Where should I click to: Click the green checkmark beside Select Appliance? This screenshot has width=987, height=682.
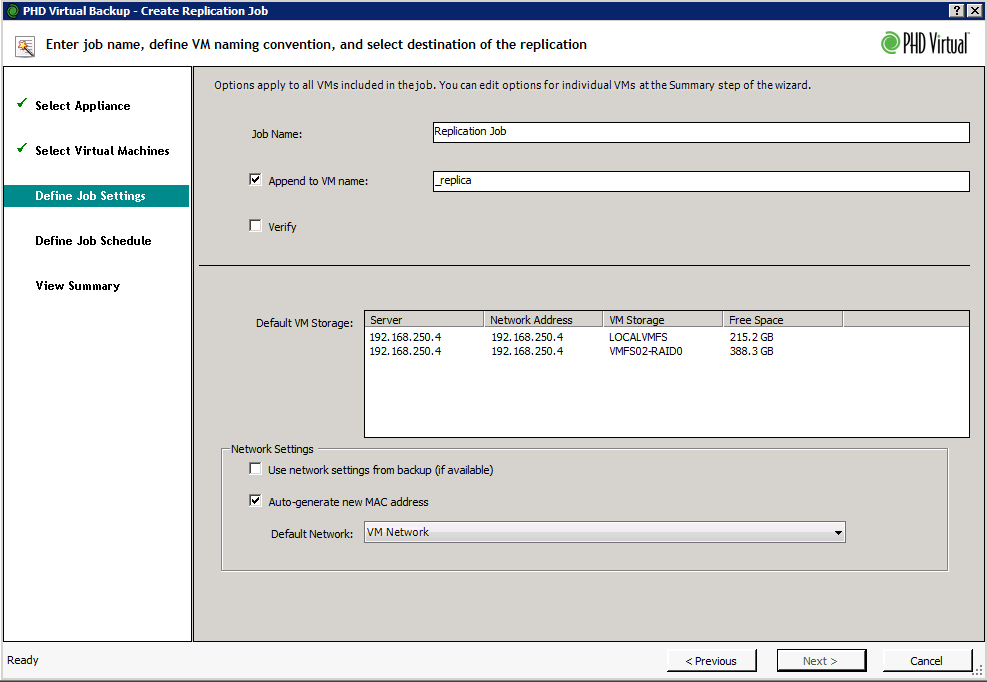click(22, 103)
